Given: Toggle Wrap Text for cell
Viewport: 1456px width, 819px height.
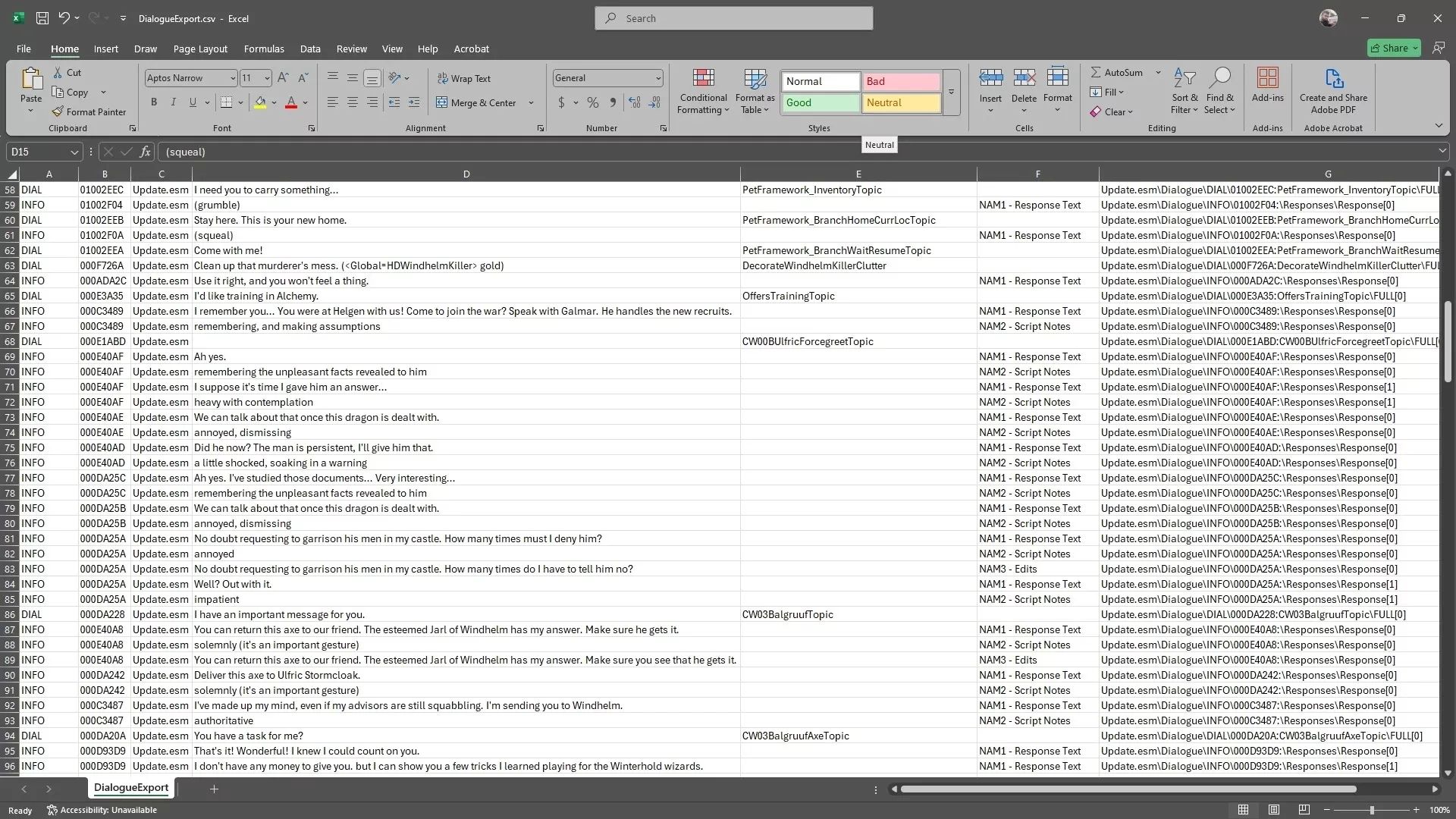Looking at the screenshot, I should click(x=464, y=78).
